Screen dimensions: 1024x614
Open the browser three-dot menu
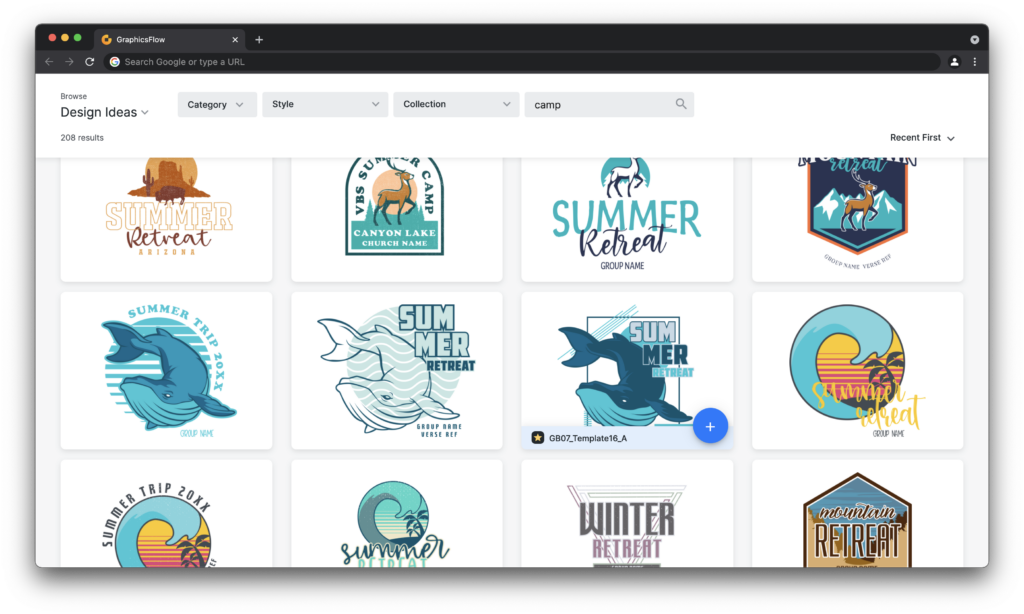pos(974,61)
